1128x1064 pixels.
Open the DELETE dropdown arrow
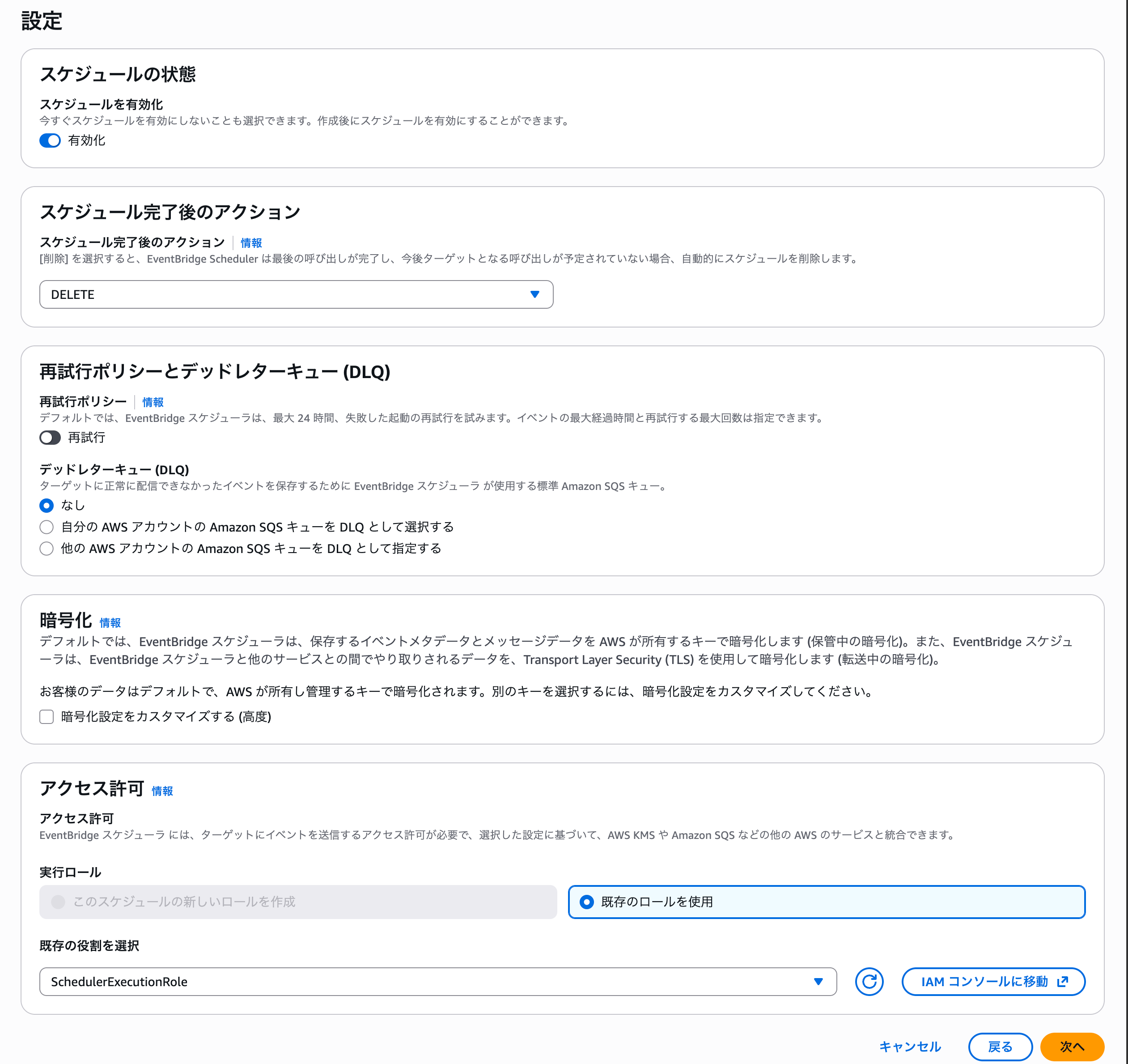pos(534,295)
